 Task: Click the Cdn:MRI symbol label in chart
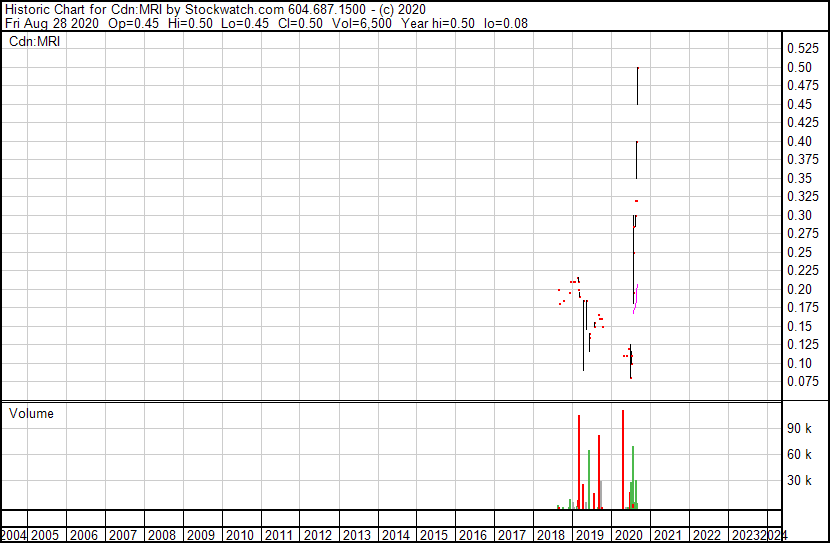(x=34, y=41)
